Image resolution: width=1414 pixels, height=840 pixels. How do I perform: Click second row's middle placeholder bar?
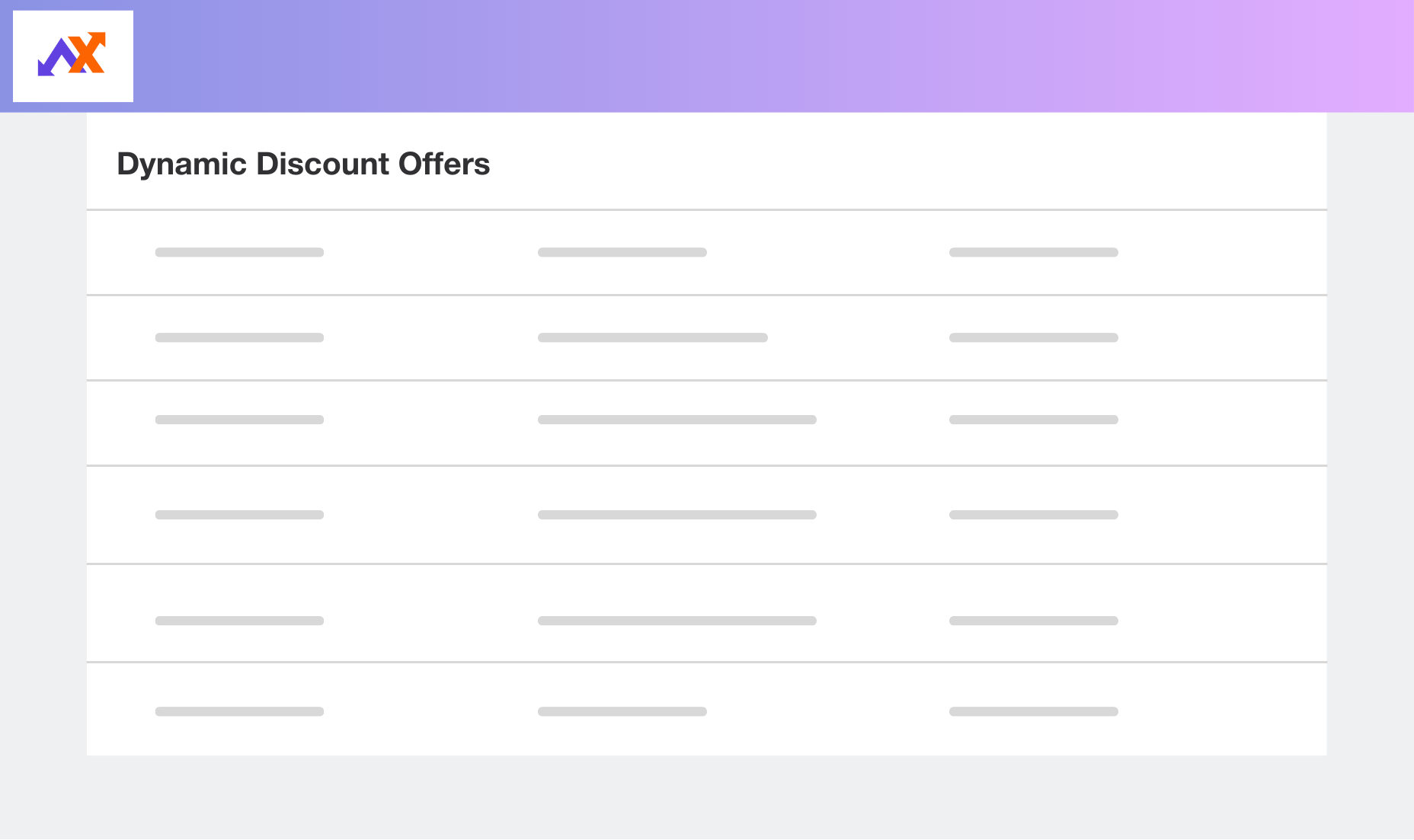pyautogui.click(x=652, y=337)
